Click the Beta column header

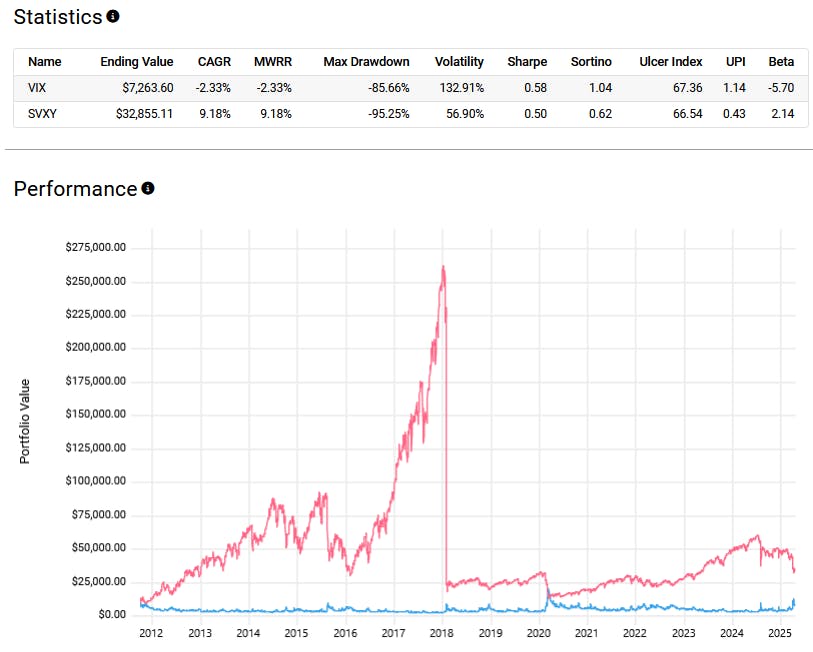coord(781,61)
